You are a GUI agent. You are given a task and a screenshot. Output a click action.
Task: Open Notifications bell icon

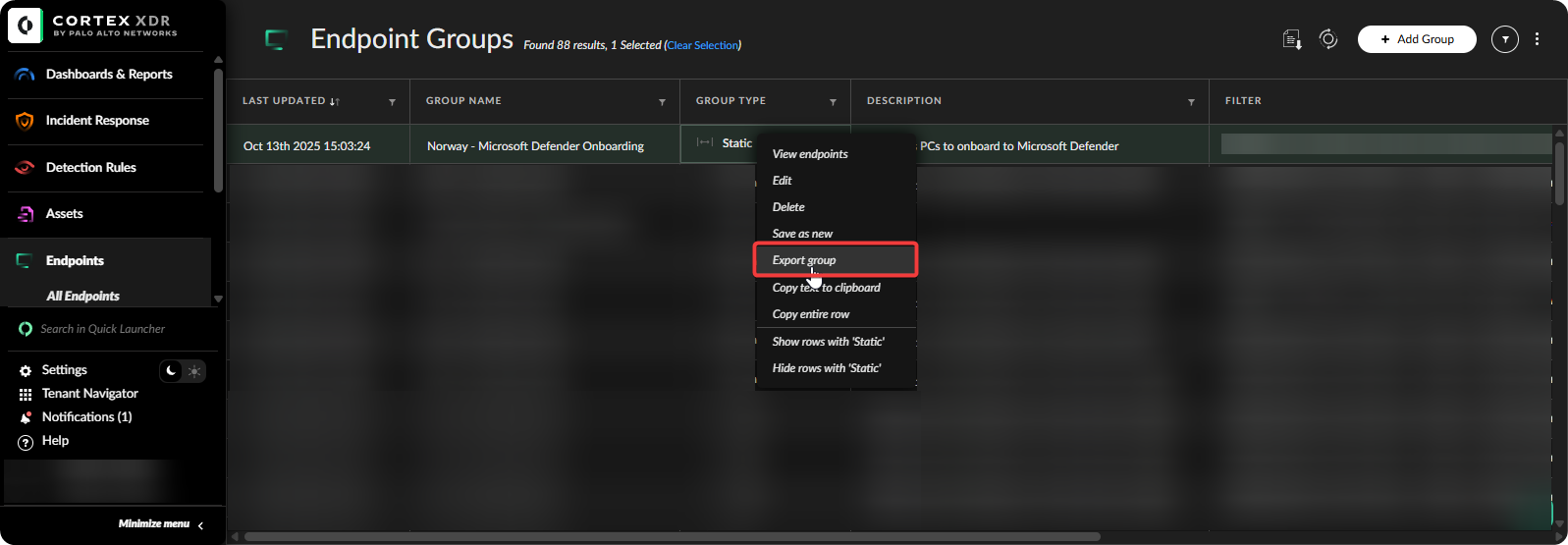26,417
